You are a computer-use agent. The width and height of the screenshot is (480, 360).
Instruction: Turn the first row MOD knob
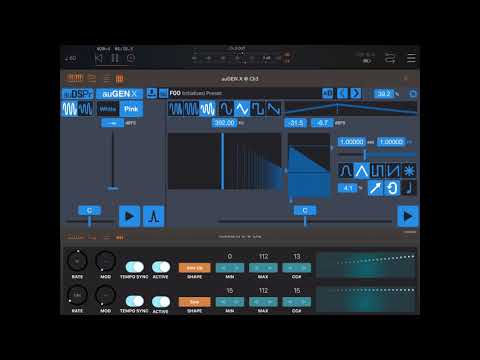[x=106, y=261]
